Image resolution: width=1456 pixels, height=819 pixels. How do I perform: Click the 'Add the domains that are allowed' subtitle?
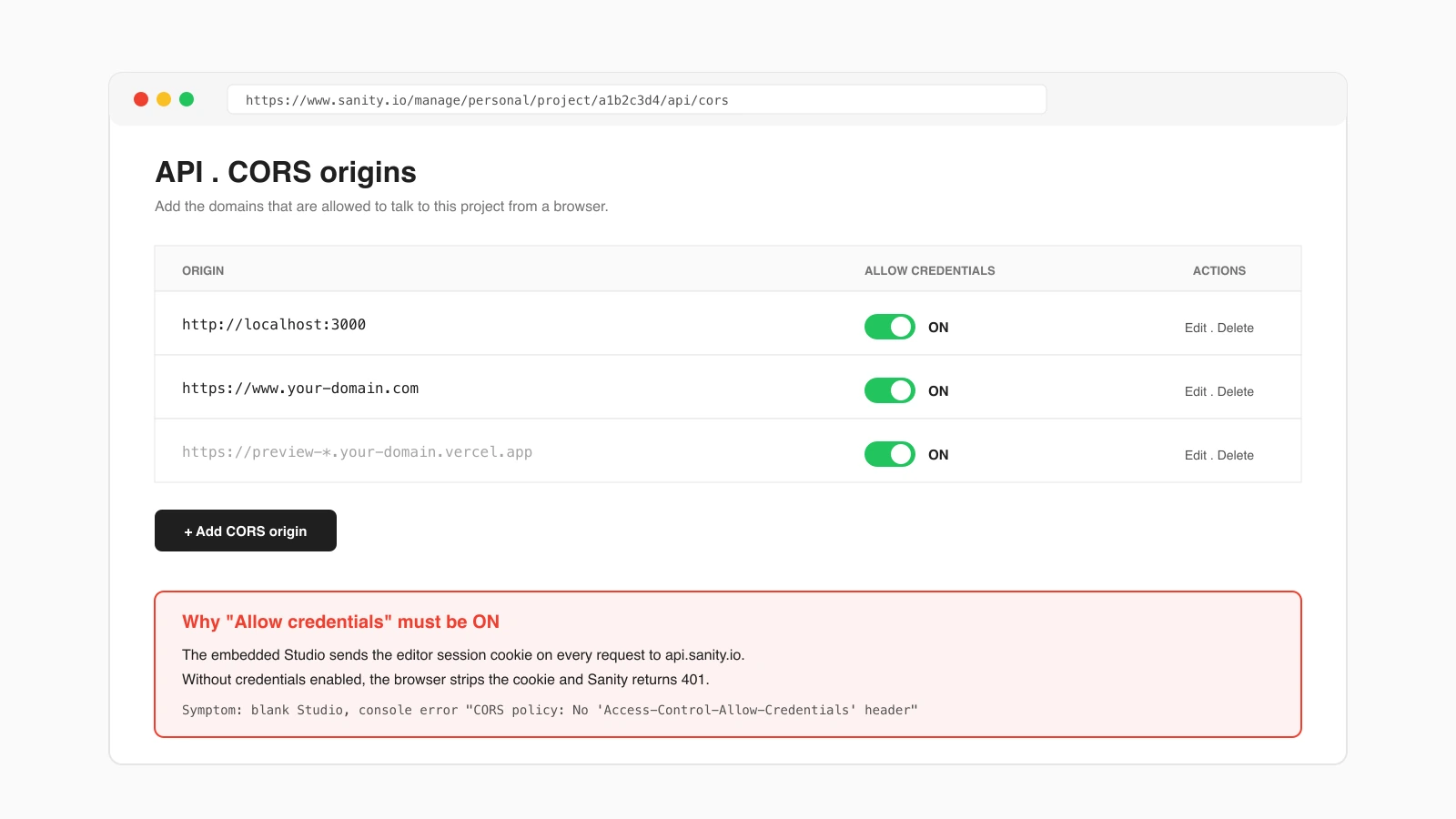click(x=381, y=207)
